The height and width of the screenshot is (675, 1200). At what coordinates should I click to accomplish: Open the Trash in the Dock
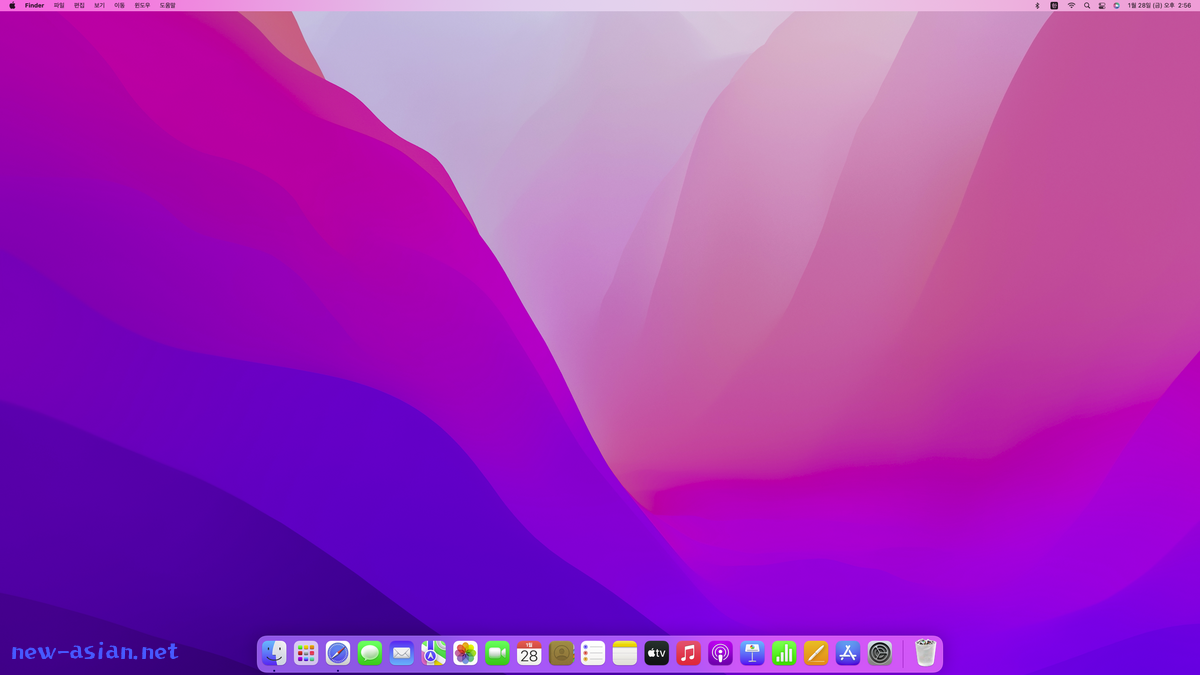(x=925, y=653)
